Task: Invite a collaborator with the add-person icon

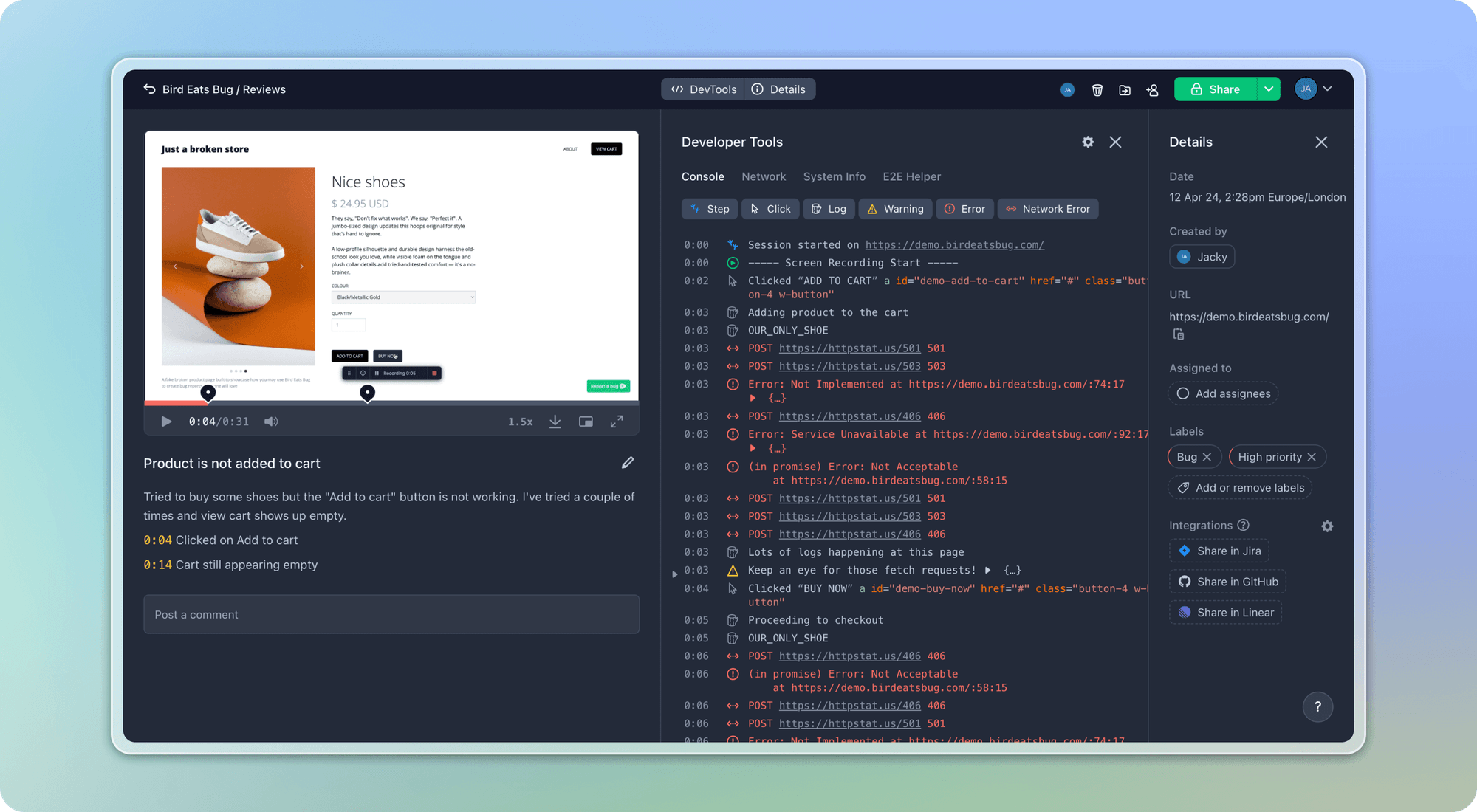Action: (1153, 89)
